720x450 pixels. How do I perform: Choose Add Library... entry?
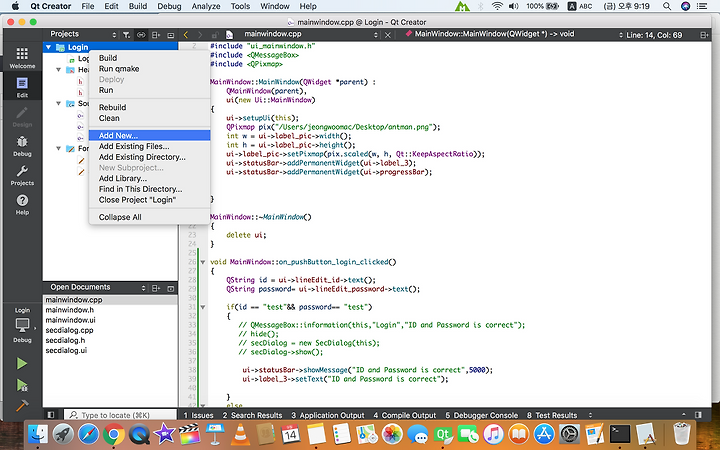coord(150,178)
